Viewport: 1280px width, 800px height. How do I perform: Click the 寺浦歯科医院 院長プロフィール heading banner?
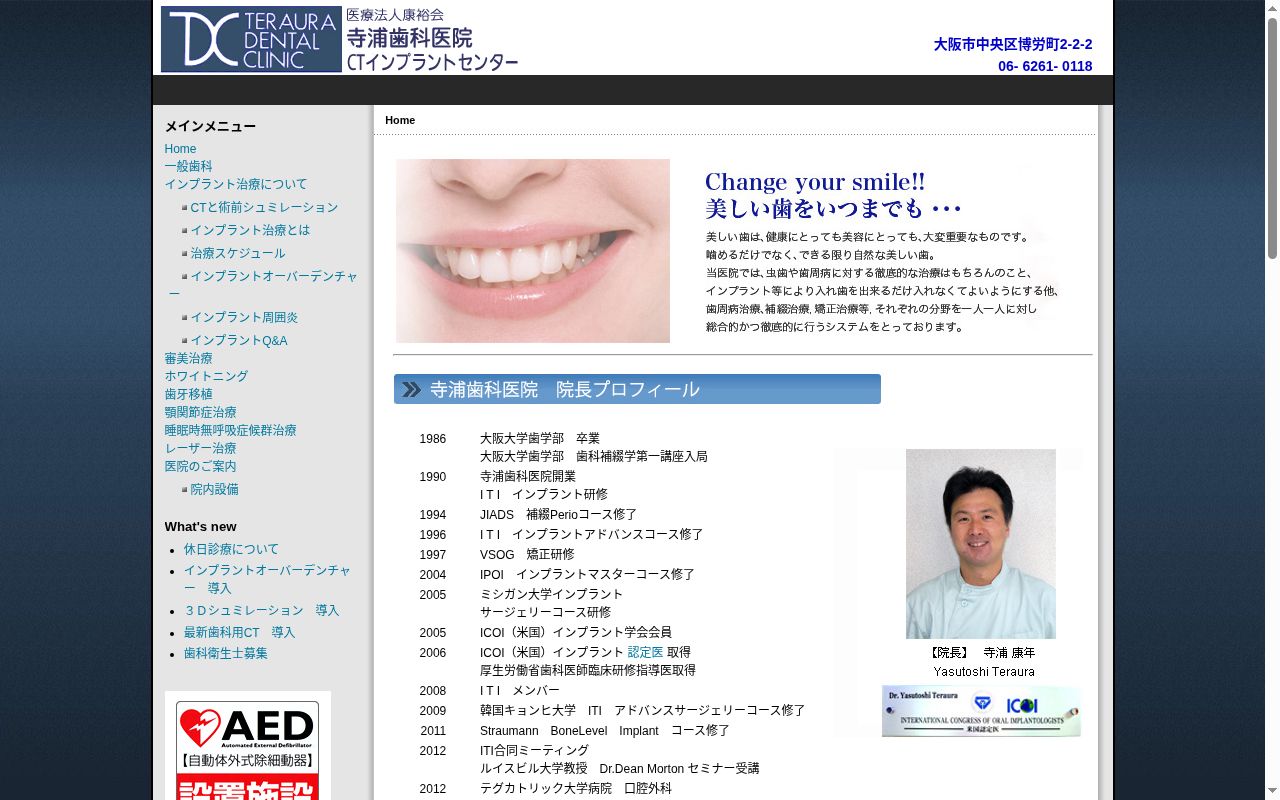(x=637, y=389)
